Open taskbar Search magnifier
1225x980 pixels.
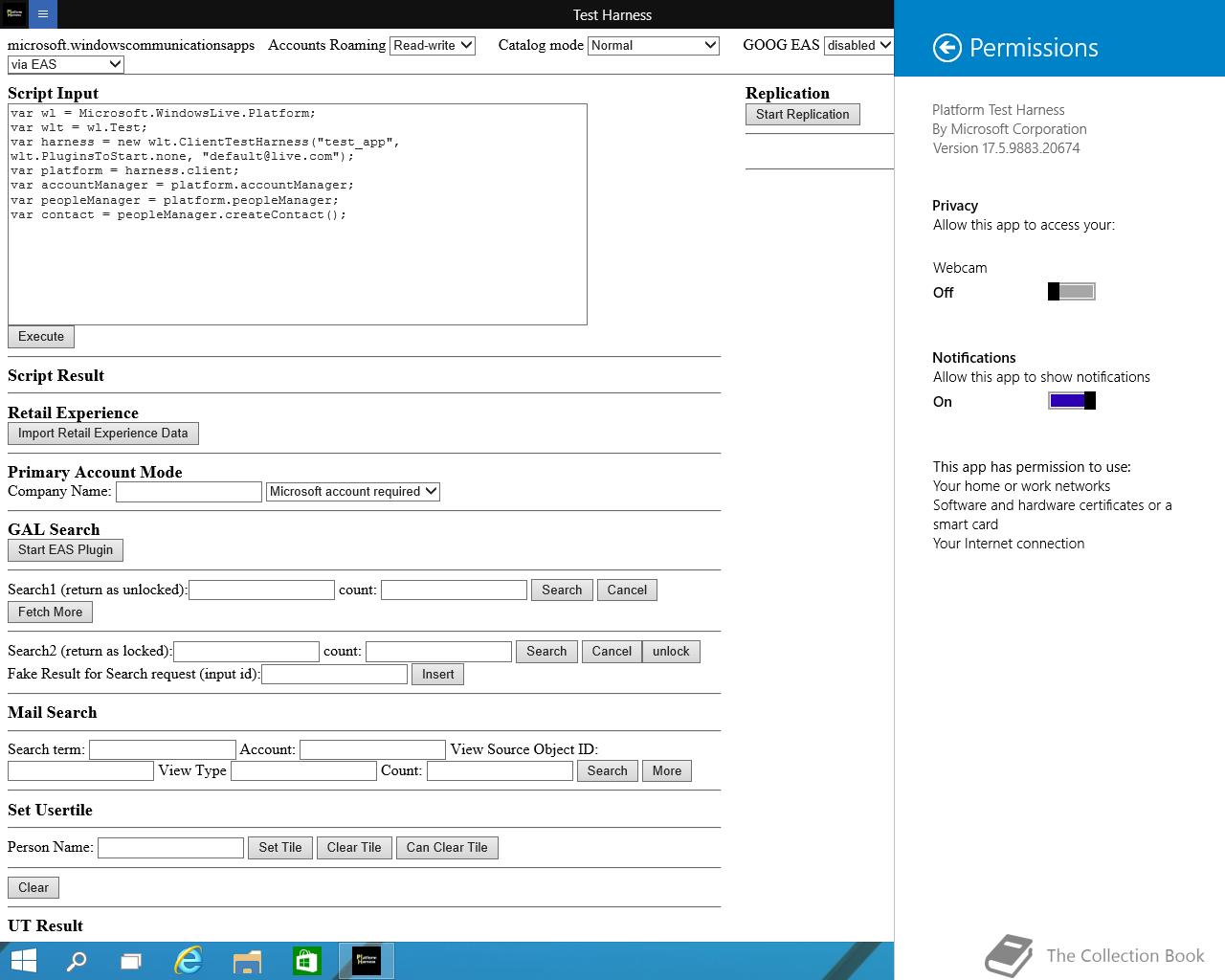pyautogui.click(x=76, y=961)
